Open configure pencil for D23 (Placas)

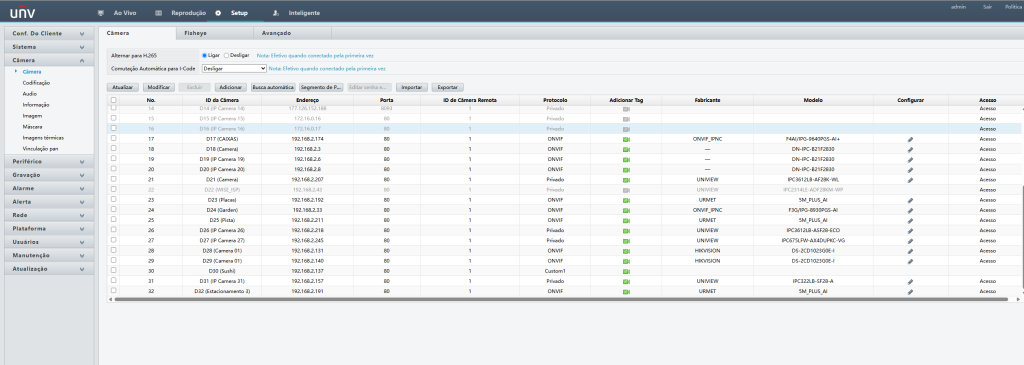[x=910, y=200]
